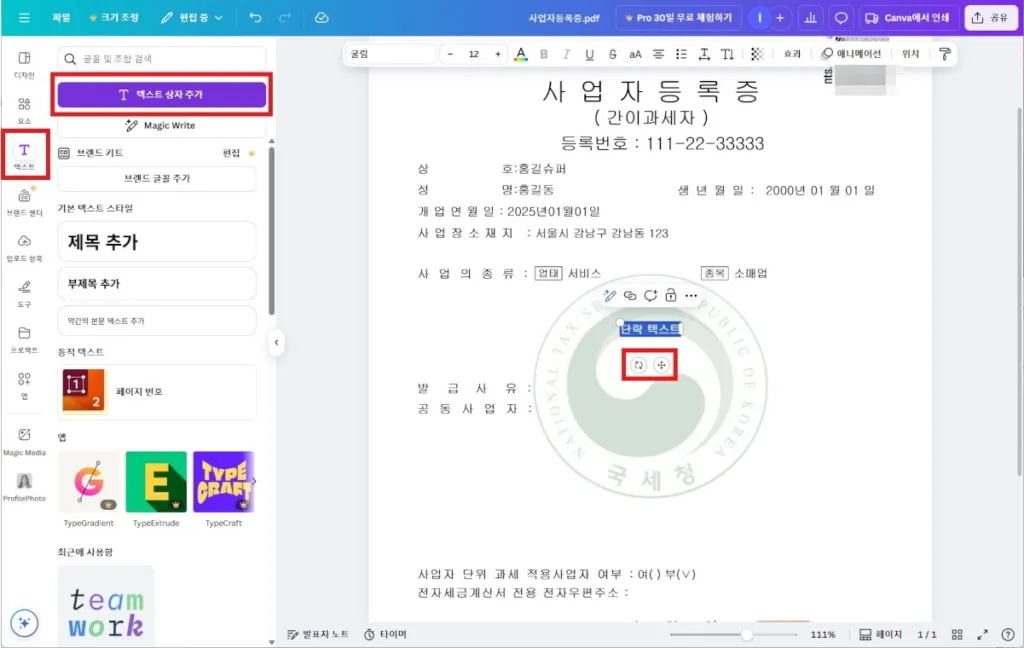Open the text color picker
Screen dimensions: 1024x648
pyautogui.click(x=520, y=54)
